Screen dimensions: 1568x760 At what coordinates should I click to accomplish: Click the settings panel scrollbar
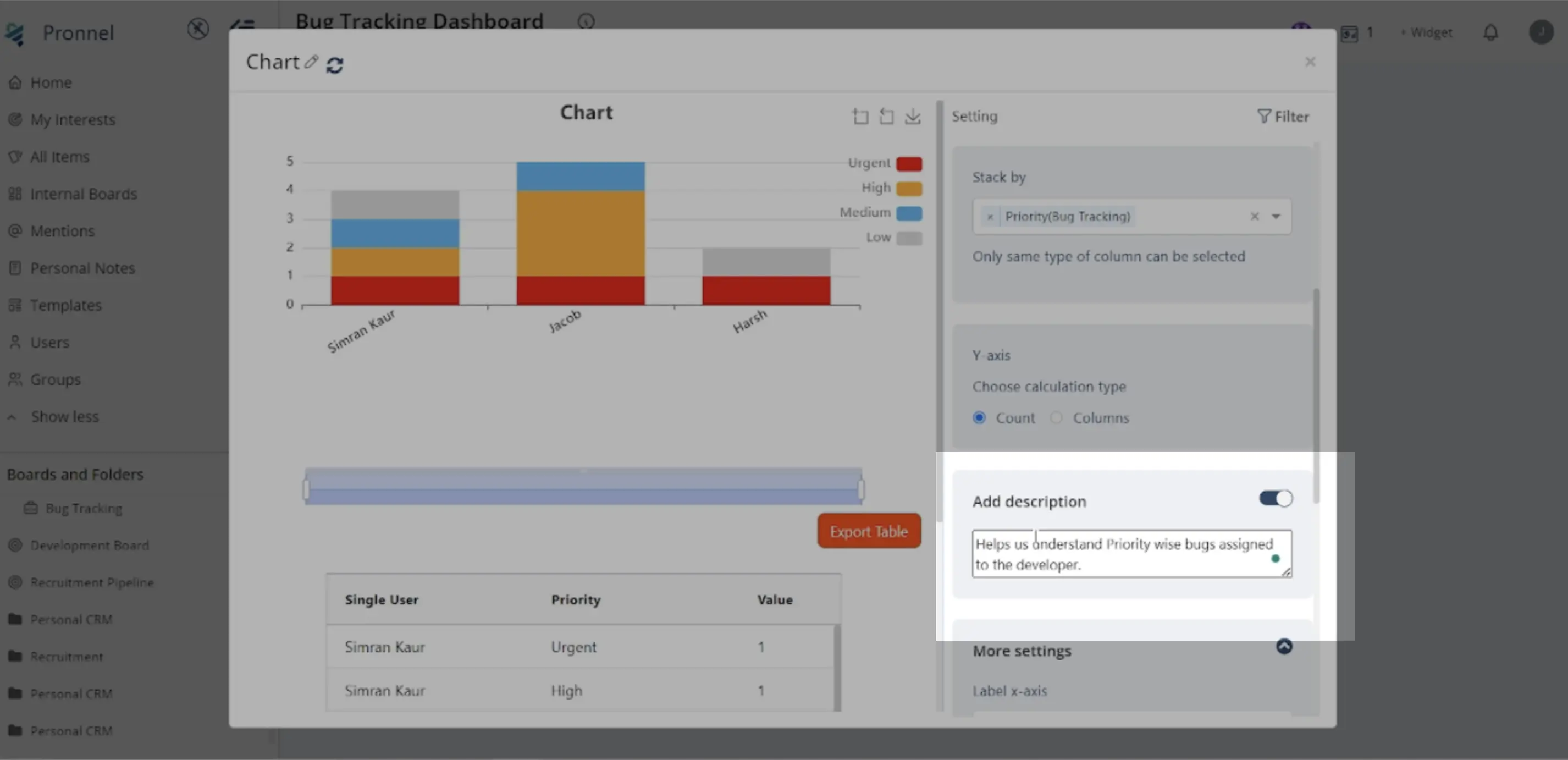(1317, 396)
